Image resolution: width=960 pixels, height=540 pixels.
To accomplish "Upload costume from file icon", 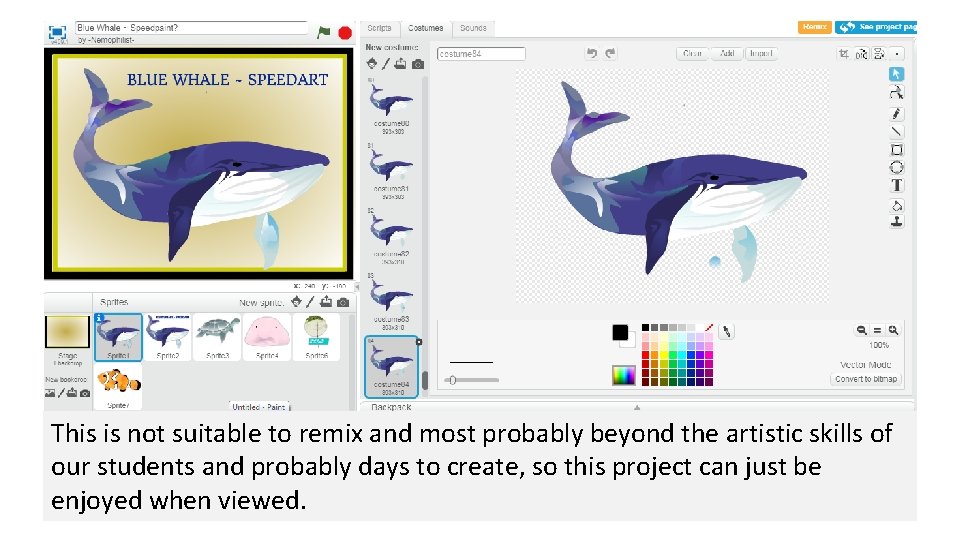I will click(x=400, y=64).
